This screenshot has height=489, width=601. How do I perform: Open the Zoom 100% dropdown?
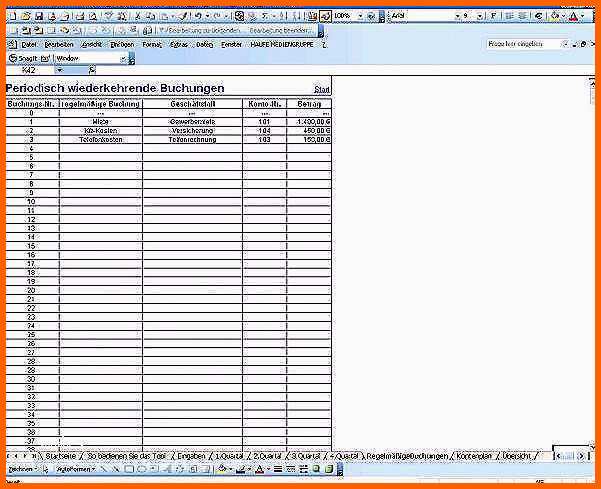pos(360,16)
